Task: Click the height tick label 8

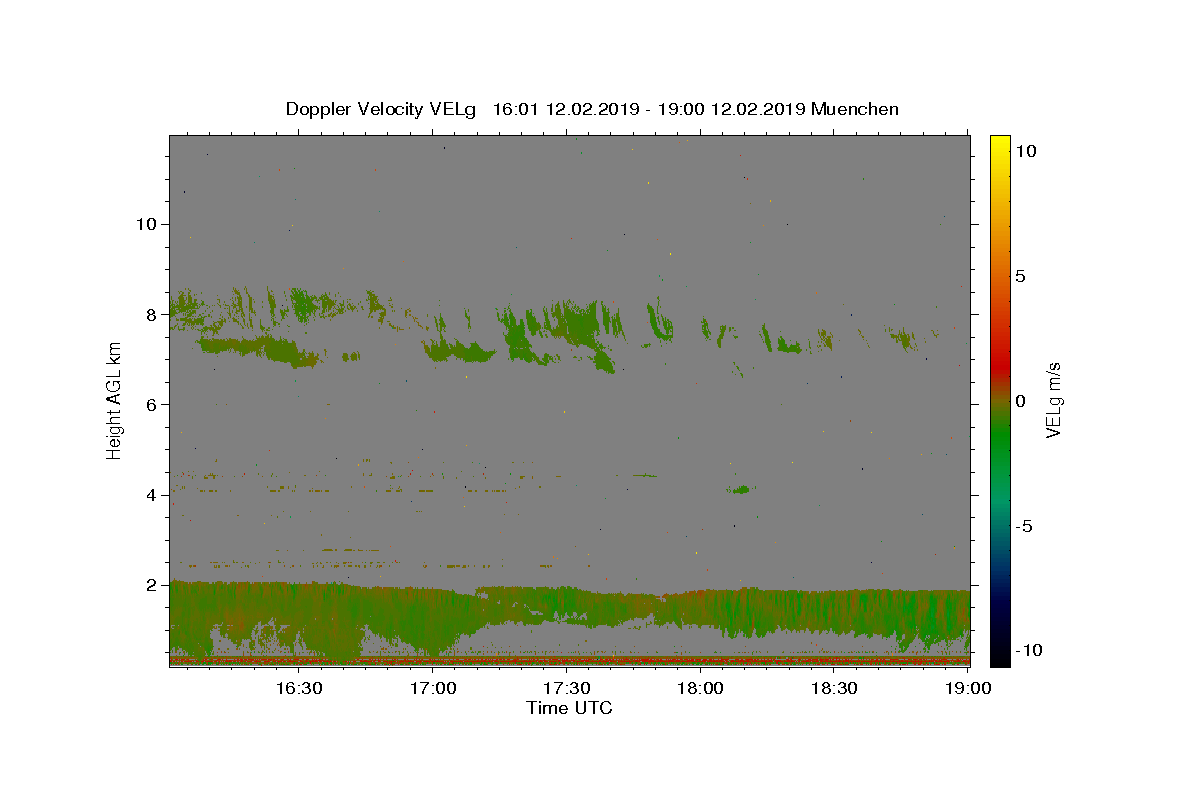Action: click(150, 314)
